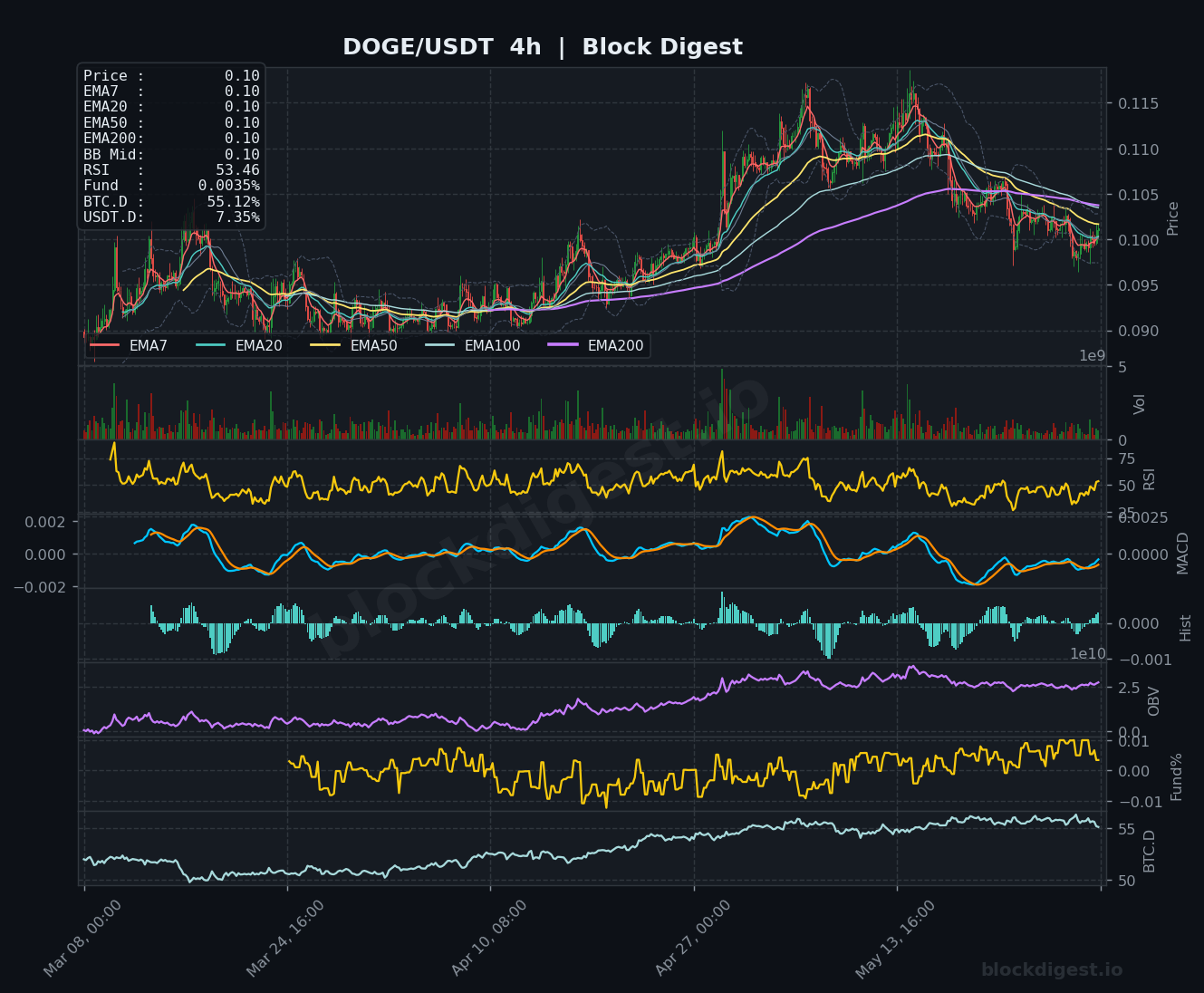Select the EMA100 legend entry
The width and height of the screenshot is (1204, 993).
473,345
